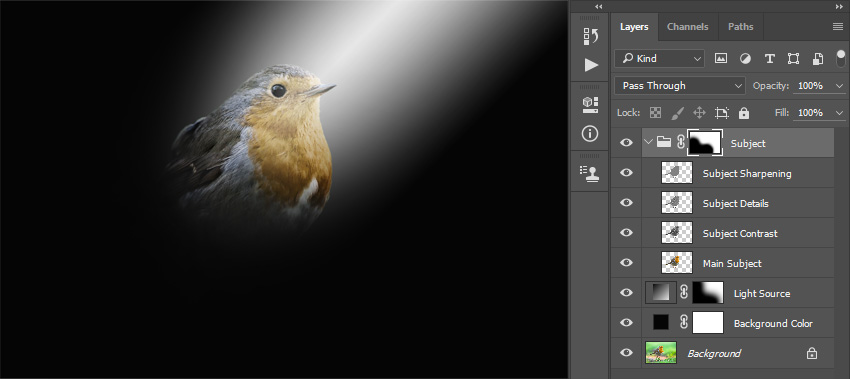Select the Subject group layer mask thumbnail
The height and width of the screenshot is (379, 850).
[705, 143]
